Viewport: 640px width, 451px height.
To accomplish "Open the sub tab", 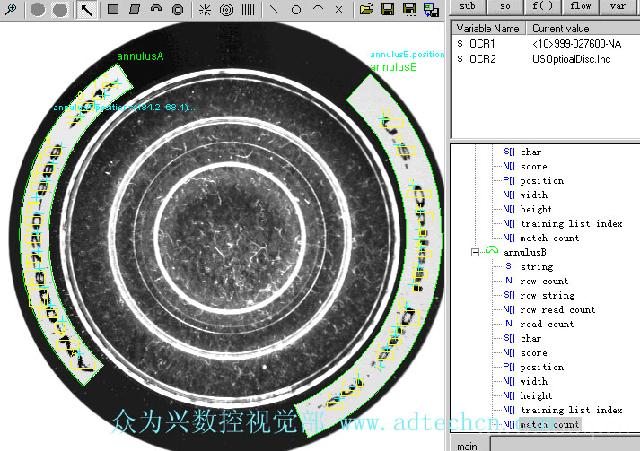I will [467, 6].
